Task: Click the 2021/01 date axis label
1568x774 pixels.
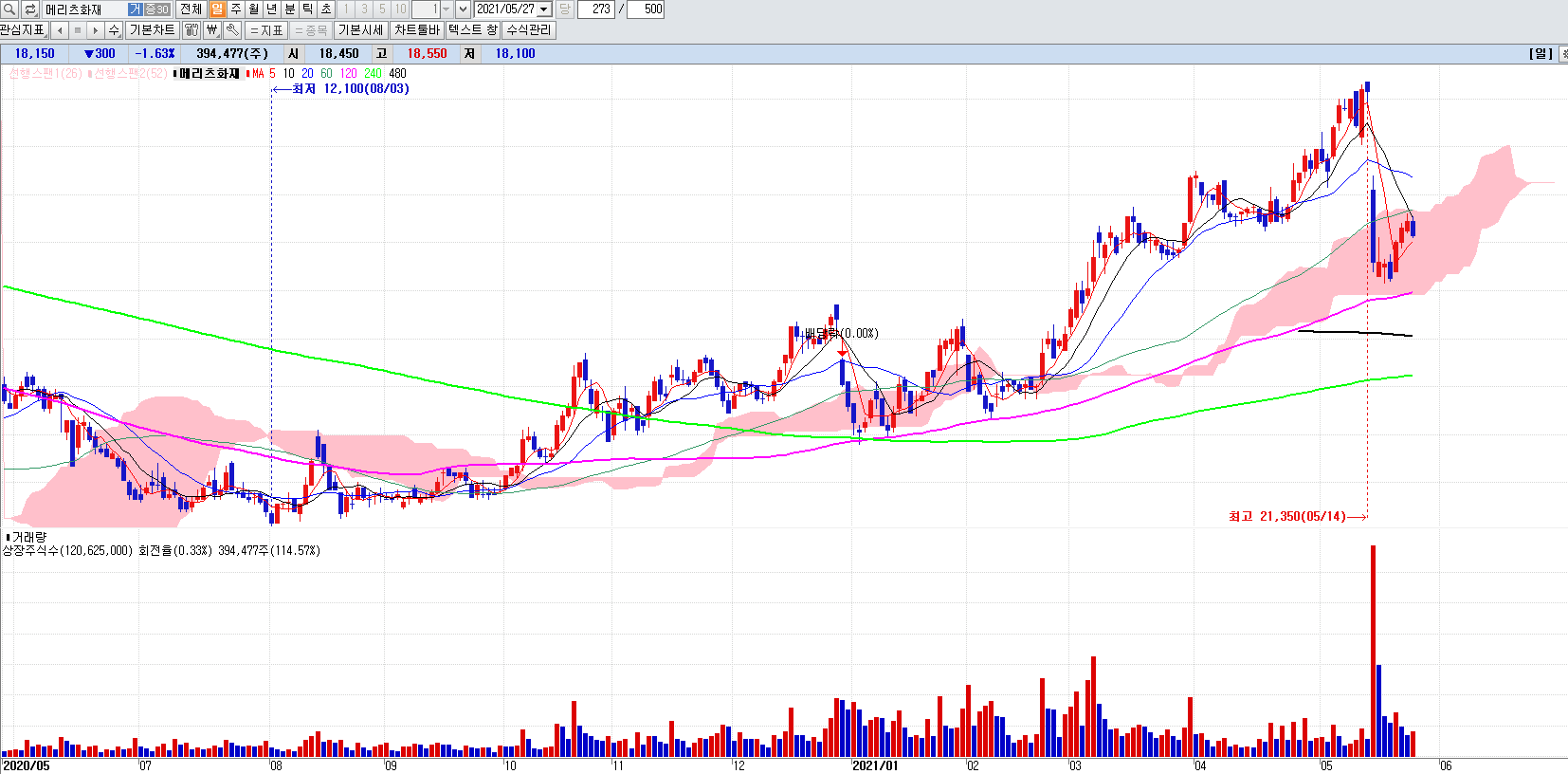Action: point(874,765)
